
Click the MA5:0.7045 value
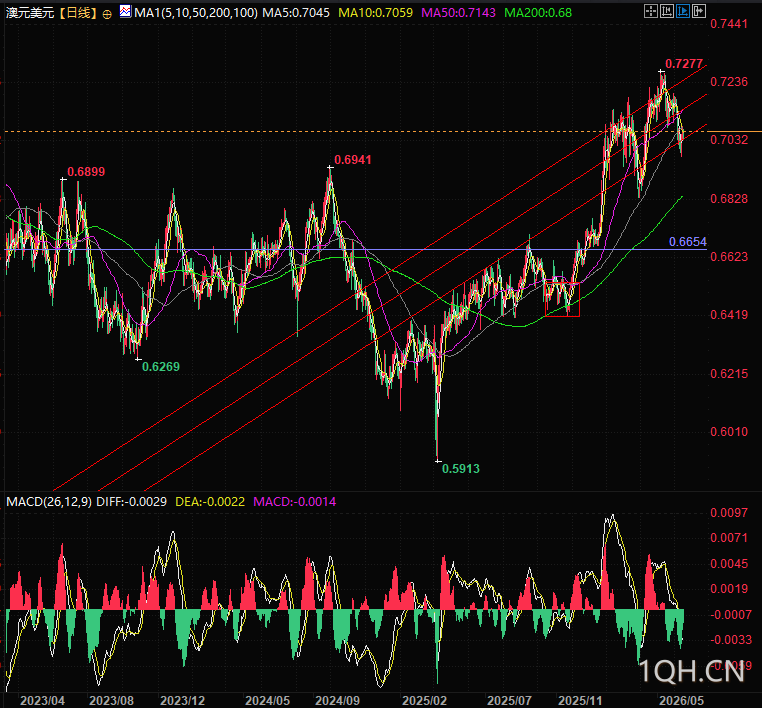[x=295, y=13]
